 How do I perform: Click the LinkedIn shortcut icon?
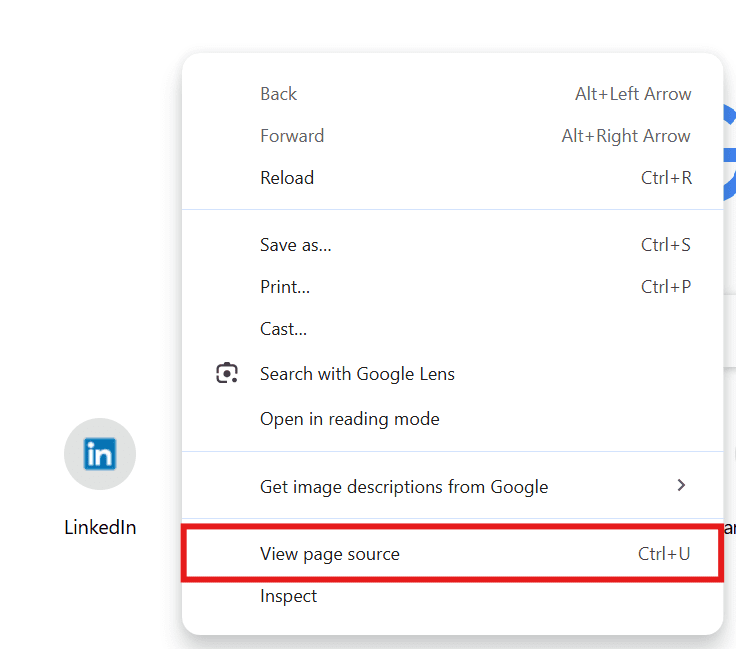pos(100,454)
